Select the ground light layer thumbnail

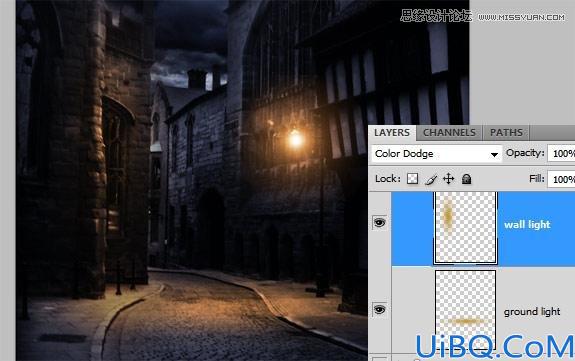[x=465, y=310]
